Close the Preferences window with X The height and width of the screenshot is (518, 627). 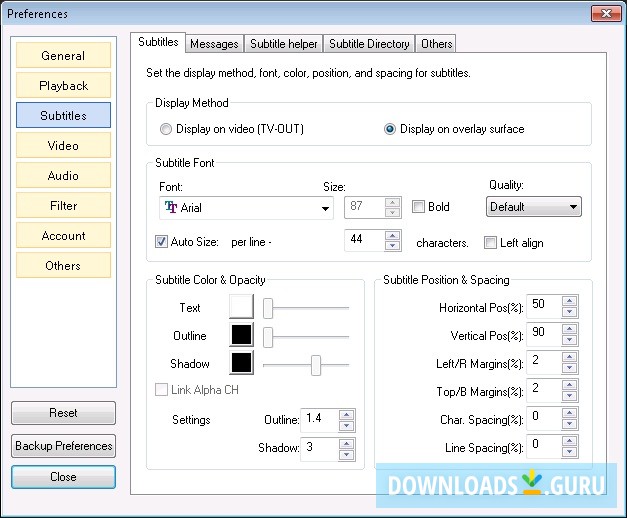607,13
